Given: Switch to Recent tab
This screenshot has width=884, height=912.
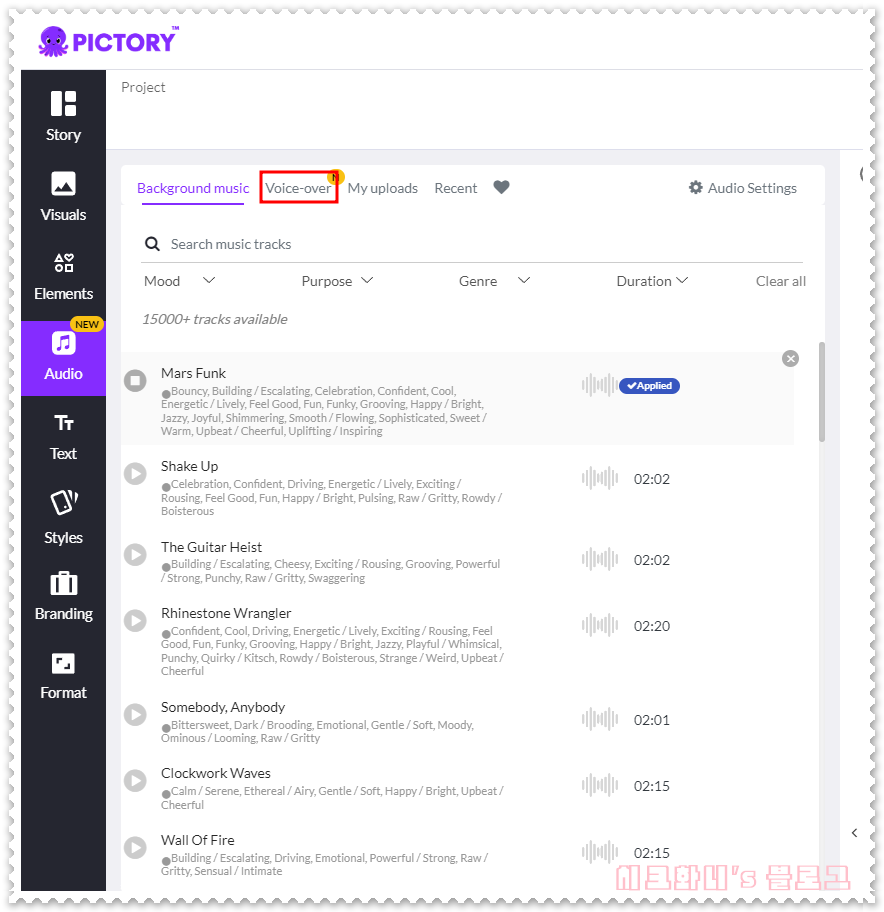Looking at the screenshot, I should tap(455, 188).
